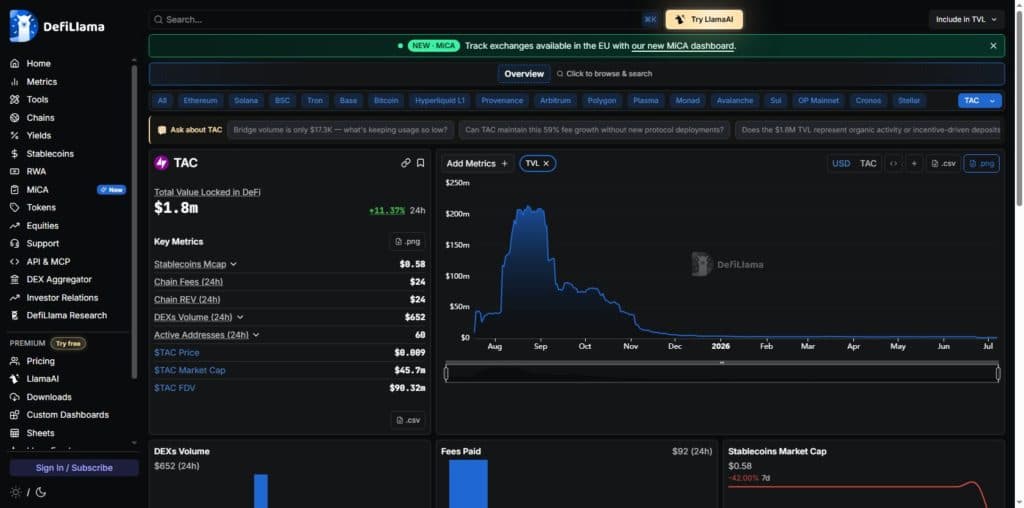Download chart as .png
1024x508 pixels.
(982, 163)
